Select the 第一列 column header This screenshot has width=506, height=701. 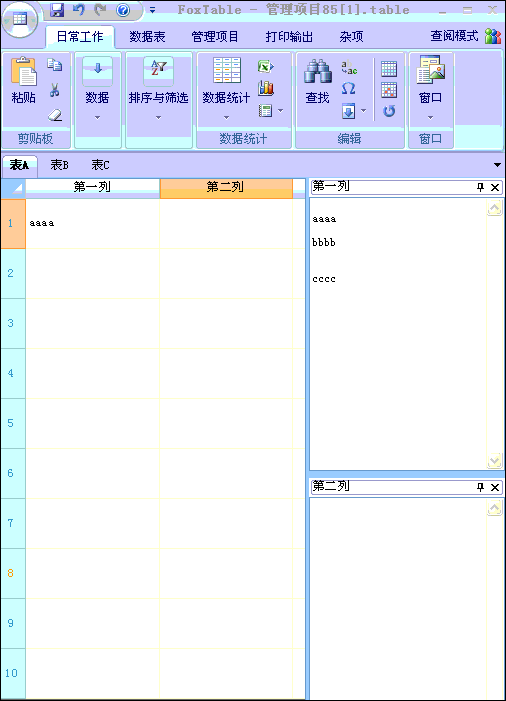(92, 187)
